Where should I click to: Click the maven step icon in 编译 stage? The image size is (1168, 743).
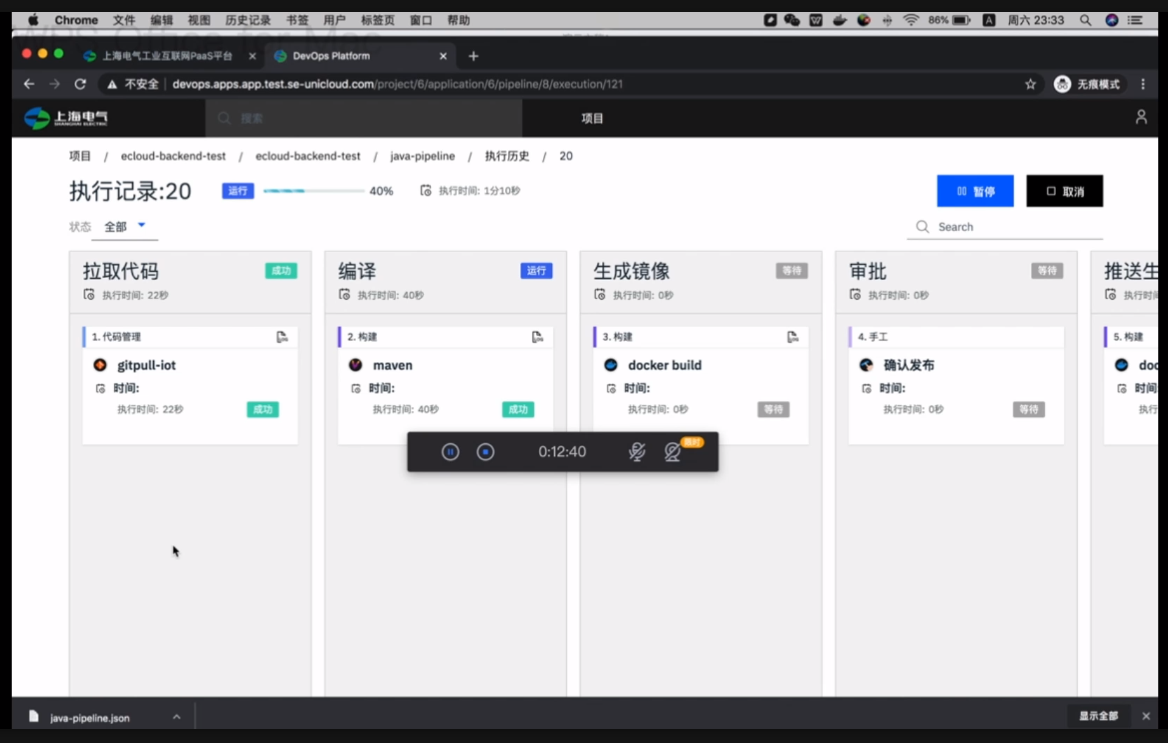(355, 365)
